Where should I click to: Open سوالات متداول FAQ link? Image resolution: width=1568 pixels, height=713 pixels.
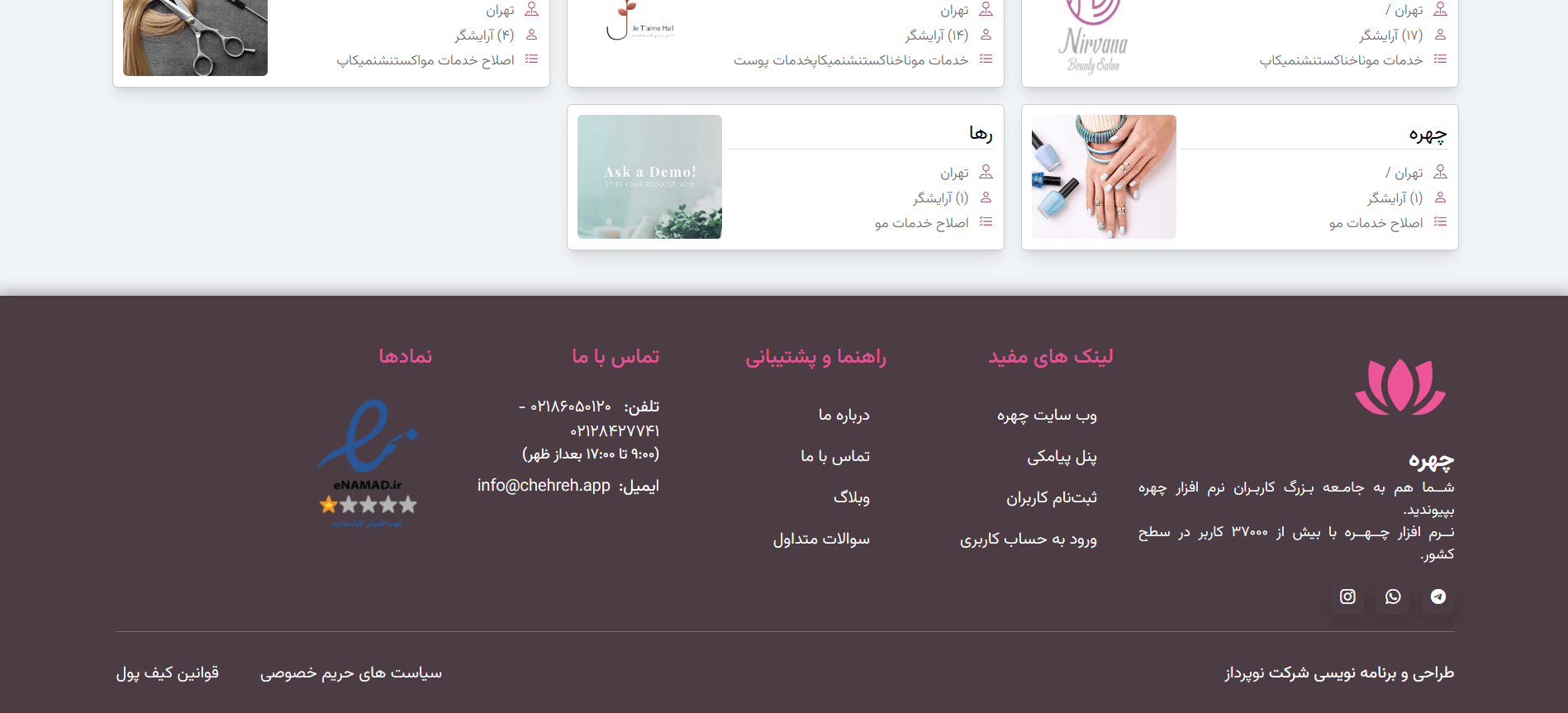coord(821,539)
